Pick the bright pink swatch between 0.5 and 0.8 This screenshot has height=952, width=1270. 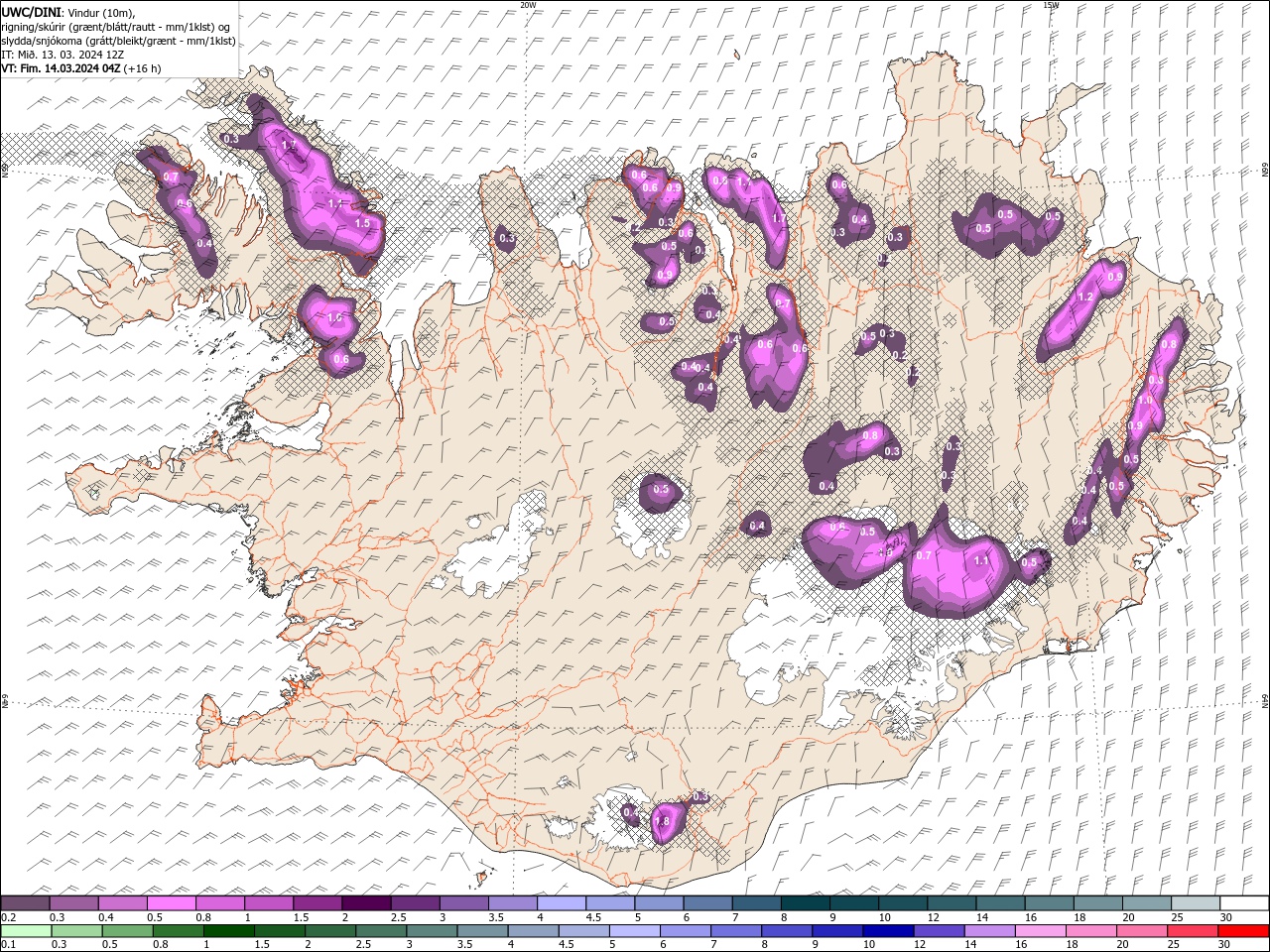172,903
